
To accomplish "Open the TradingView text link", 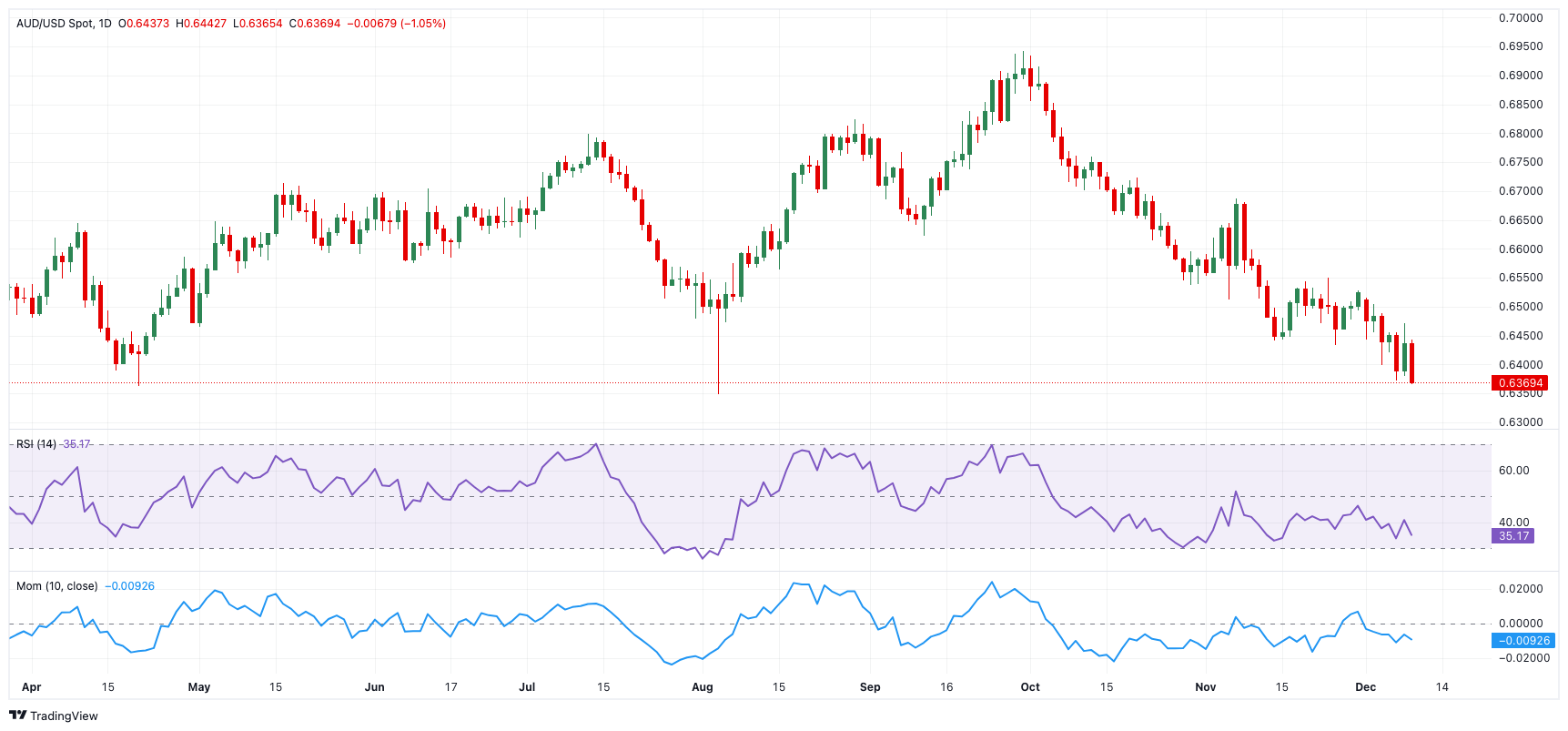I will 64,716.
